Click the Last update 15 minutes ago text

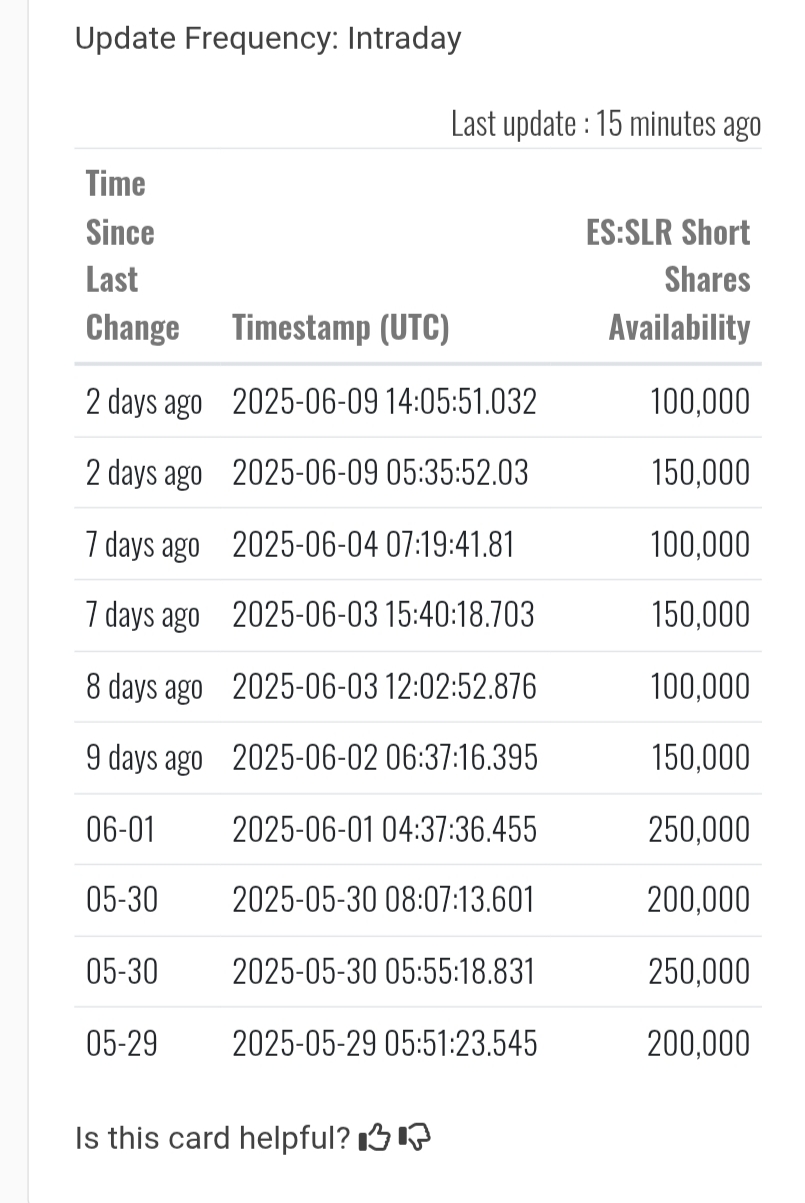[x=606, y=124]
